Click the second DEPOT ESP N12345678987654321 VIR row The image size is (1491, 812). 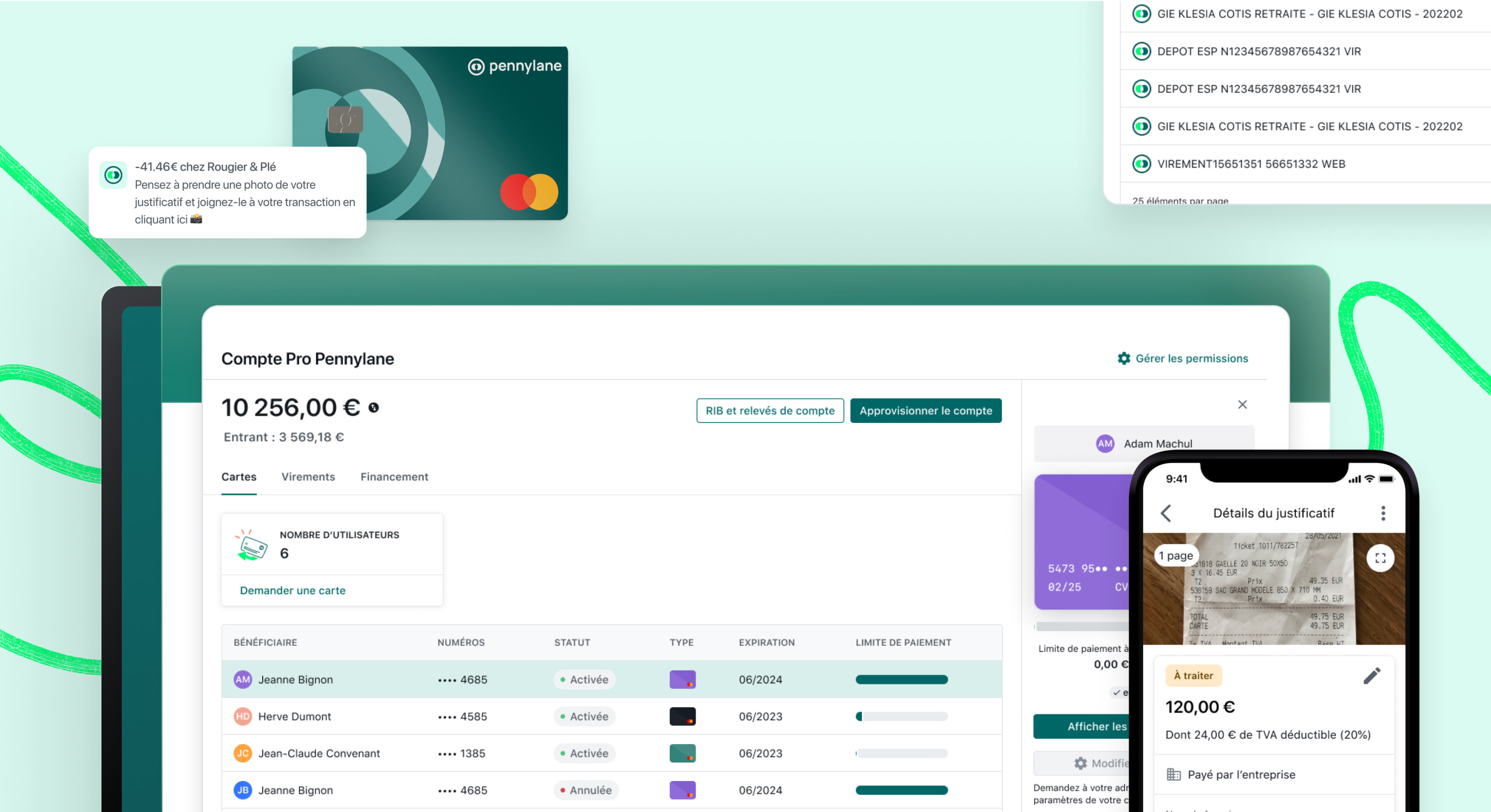pos(1306,88)
